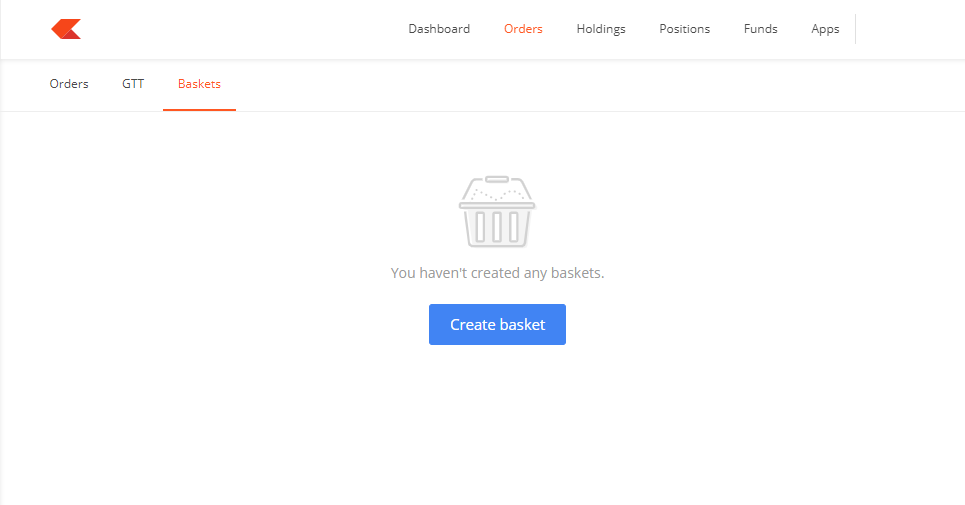This screenshot has height=505, width=965.
Task: Select the Baskets tab
Action: (199, 84)
